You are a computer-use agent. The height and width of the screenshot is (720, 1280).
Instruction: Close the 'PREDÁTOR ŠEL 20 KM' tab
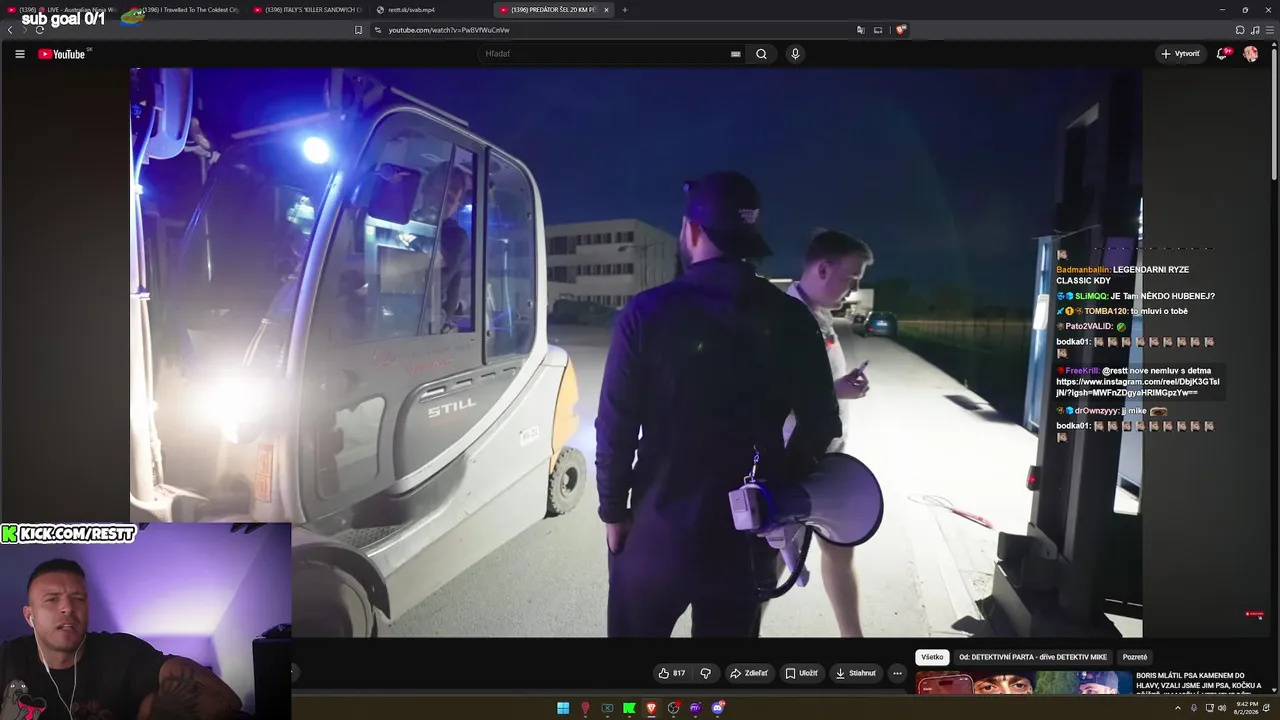[606, 10]
